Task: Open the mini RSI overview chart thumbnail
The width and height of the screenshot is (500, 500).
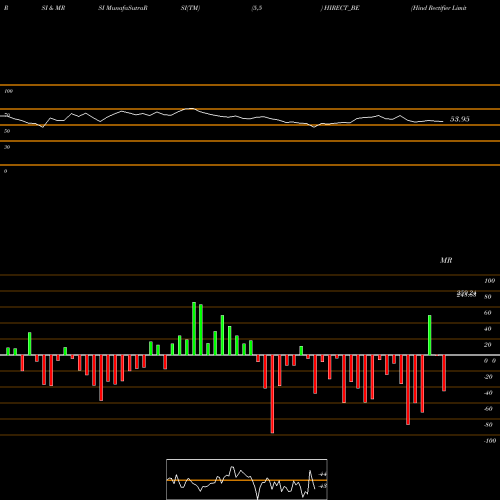Action: tap(247, 479)
